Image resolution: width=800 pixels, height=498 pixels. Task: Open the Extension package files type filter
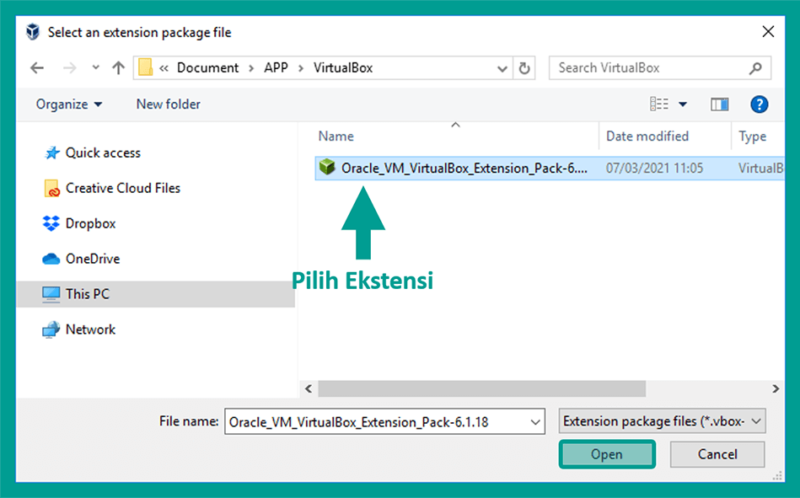[662, 421]
